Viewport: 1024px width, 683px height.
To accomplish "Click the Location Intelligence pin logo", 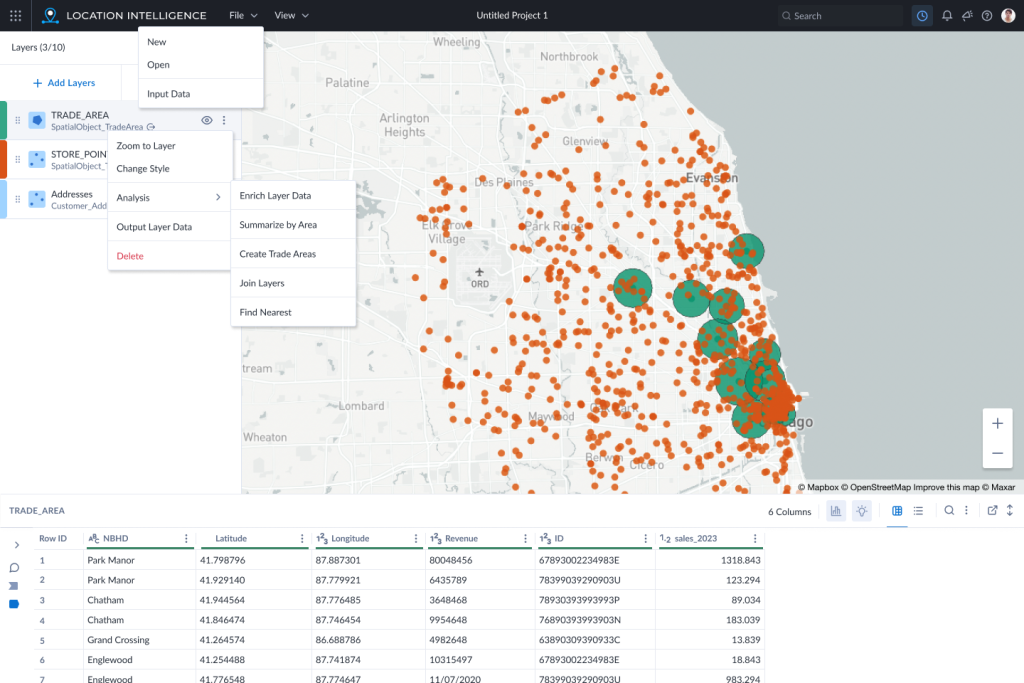I will [x=50, y=16].
